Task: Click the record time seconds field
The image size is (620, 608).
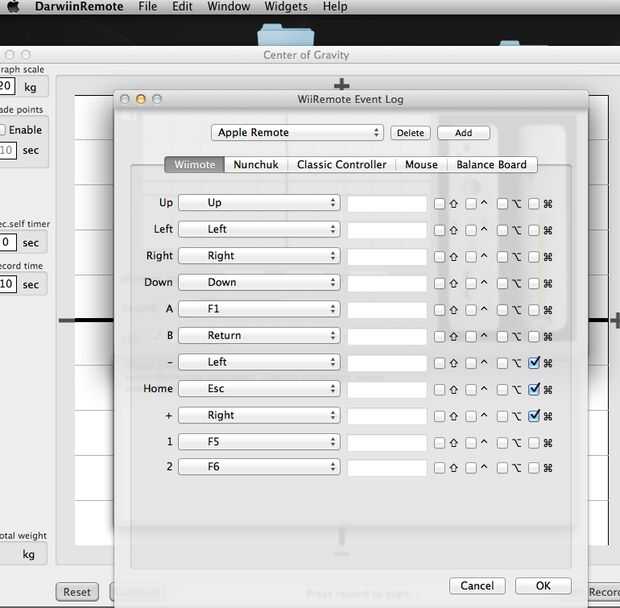Action: point(8,284)
